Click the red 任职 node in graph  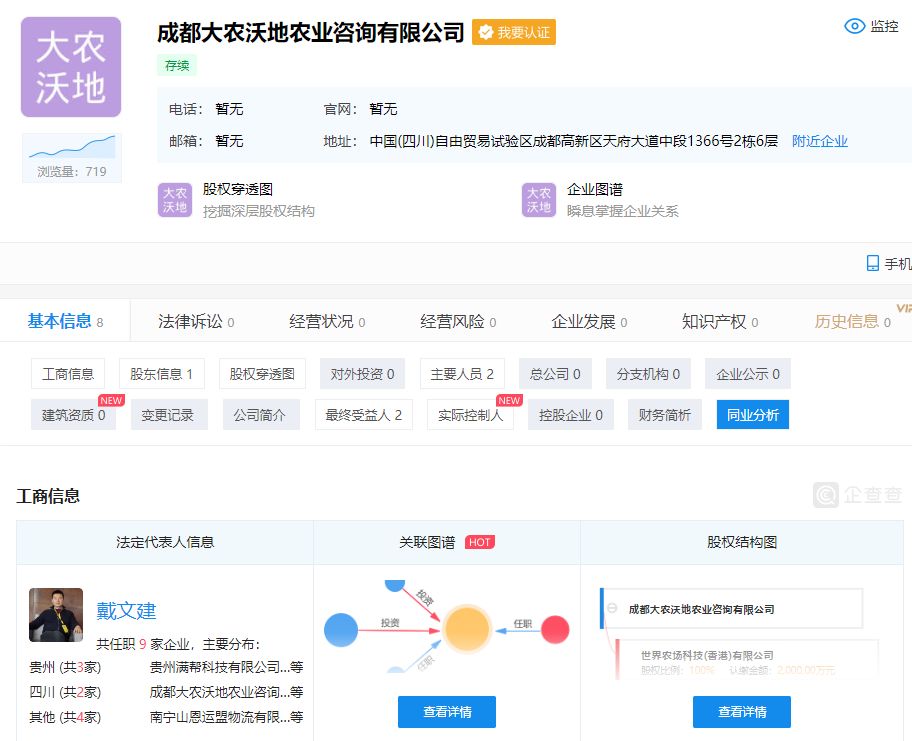(555, 630)
